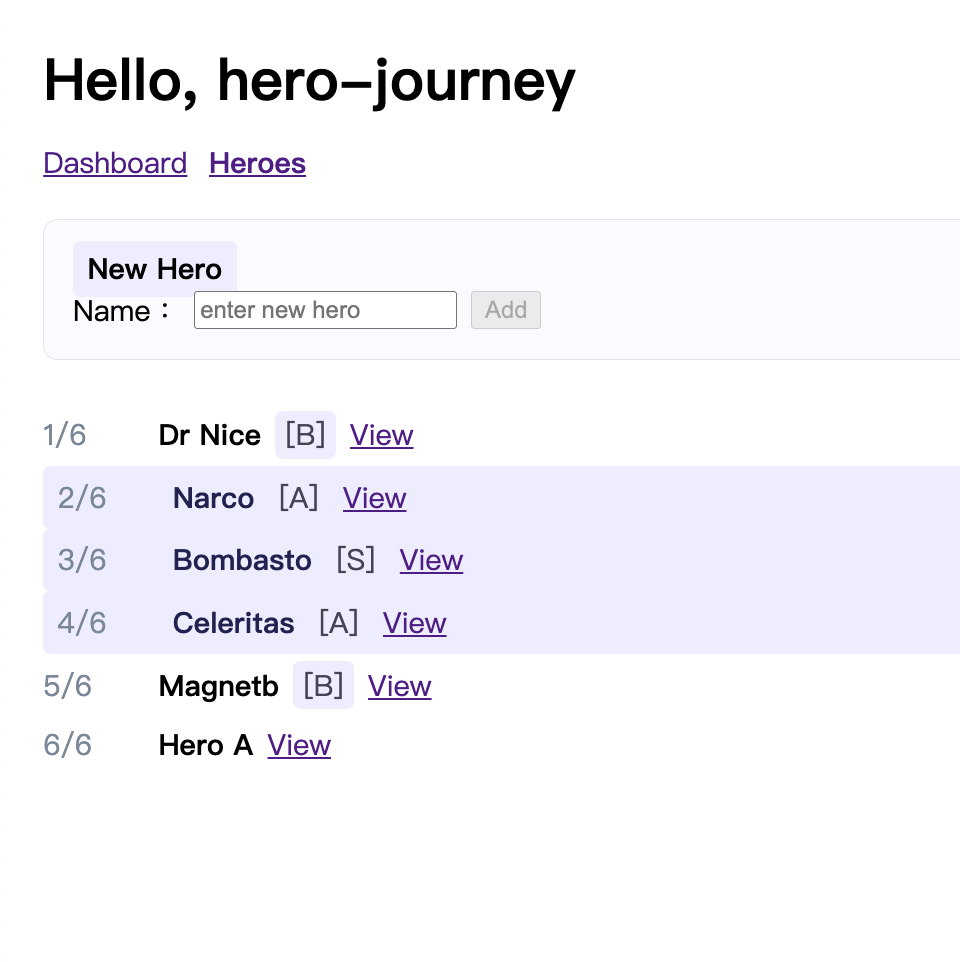Click the [A] rank tag beside Narco

[298, 498]
